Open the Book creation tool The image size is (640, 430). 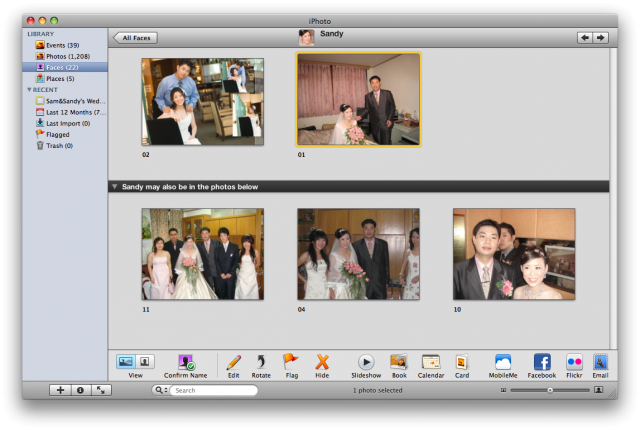click(398, 362)
